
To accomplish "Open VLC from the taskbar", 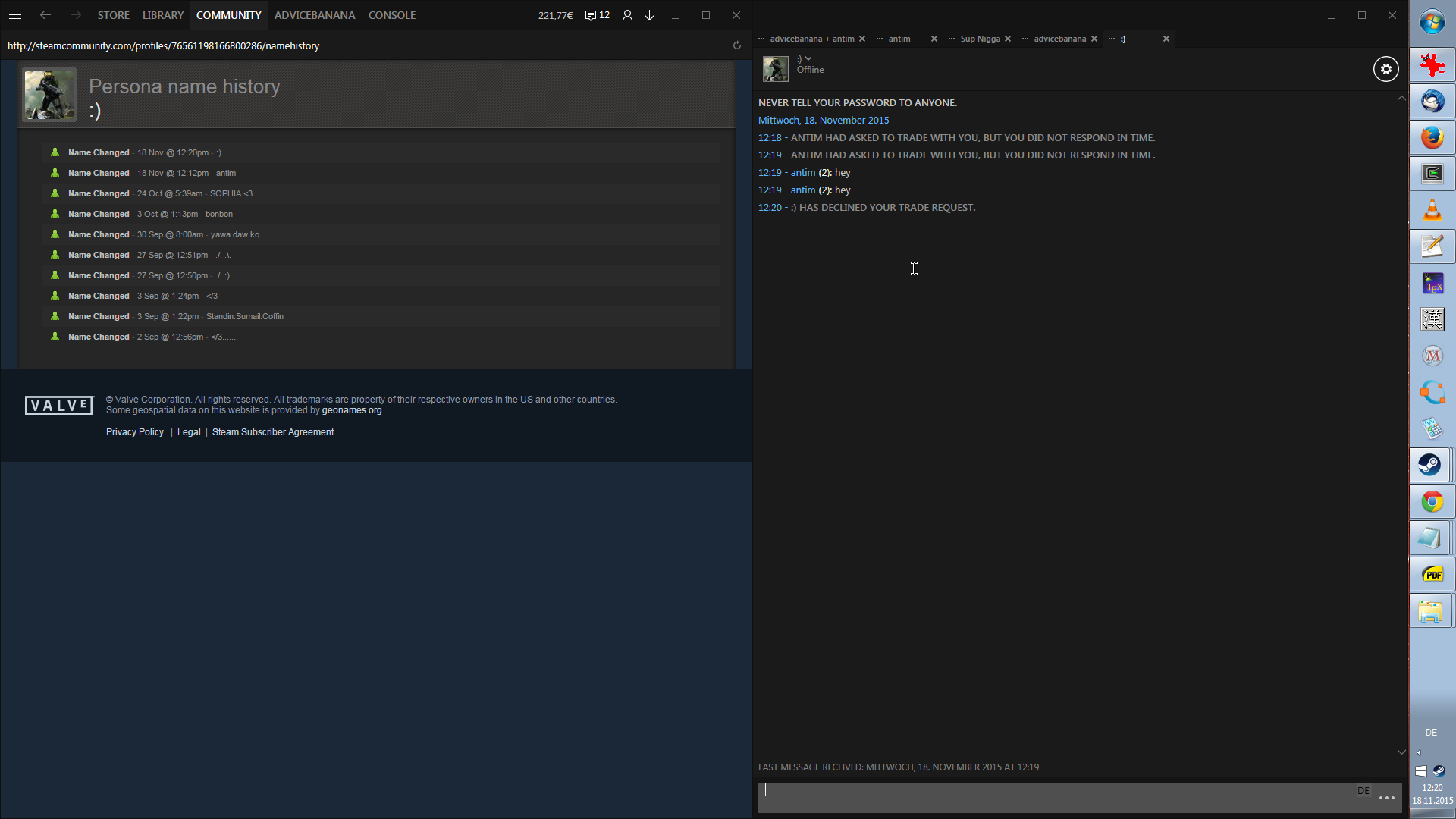I will [x=1432, y=210].
